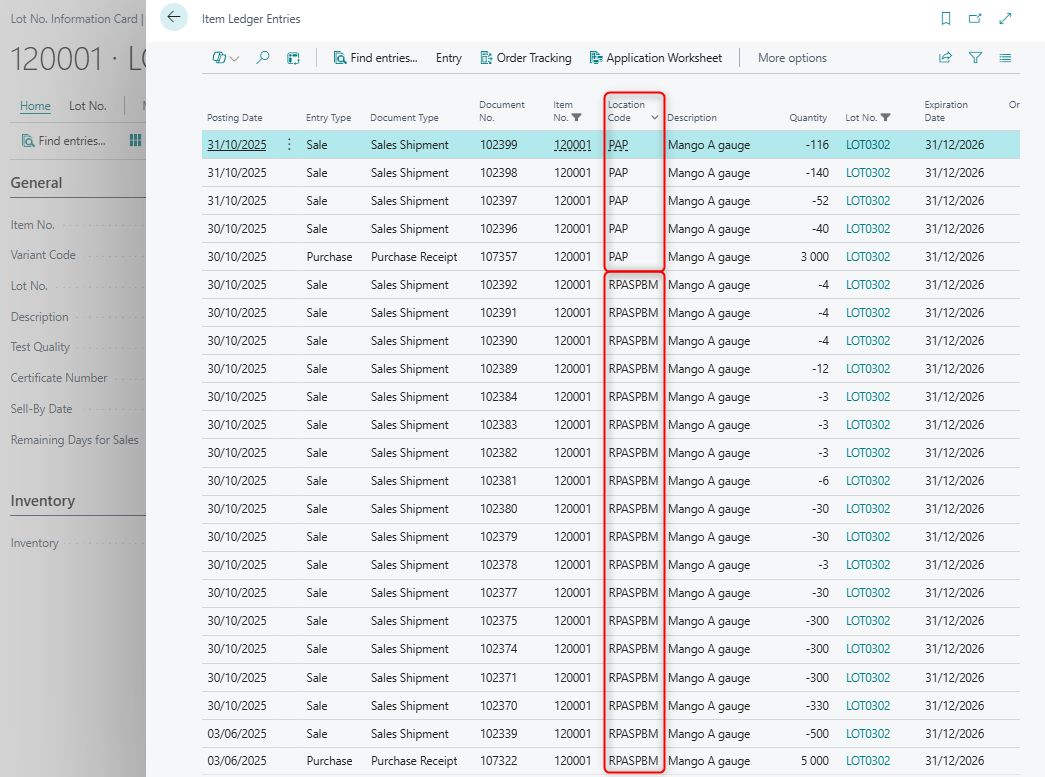Show row options for first 31/10/2025 entry

(290, 145)
